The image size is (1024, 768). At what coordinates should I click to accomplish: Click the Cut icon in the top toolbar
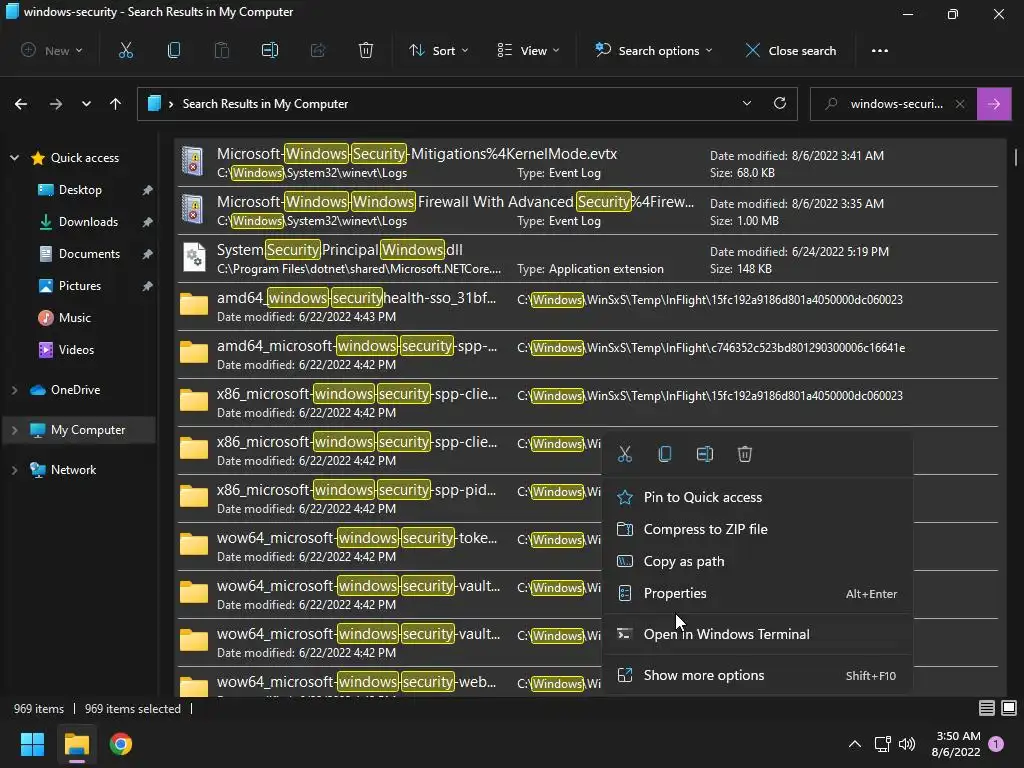[125, 50]
